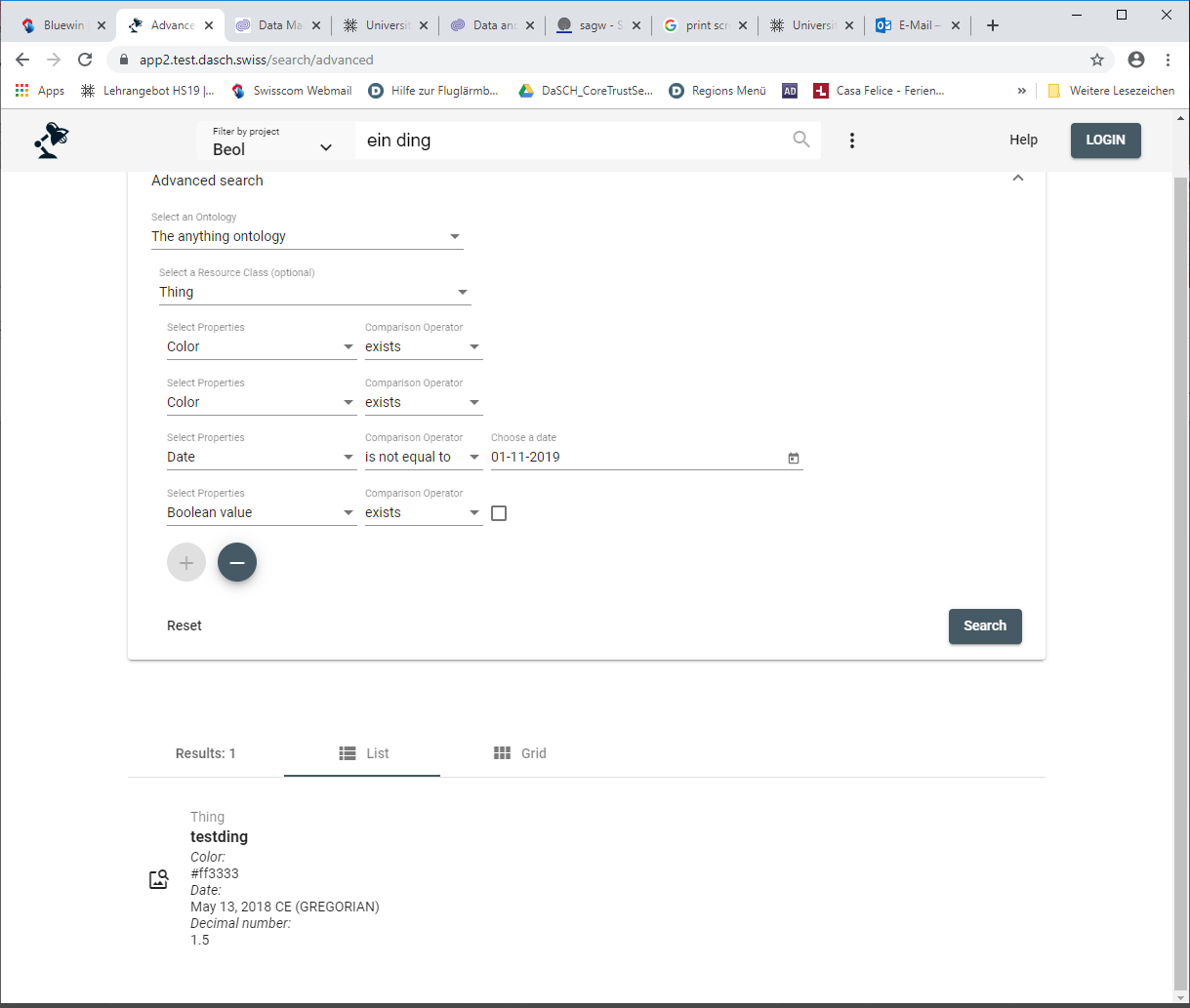The width and height of the screenshot is (1190, 1008).
Task: Open the three-dot menu beside search
Action: coord(852,141)
